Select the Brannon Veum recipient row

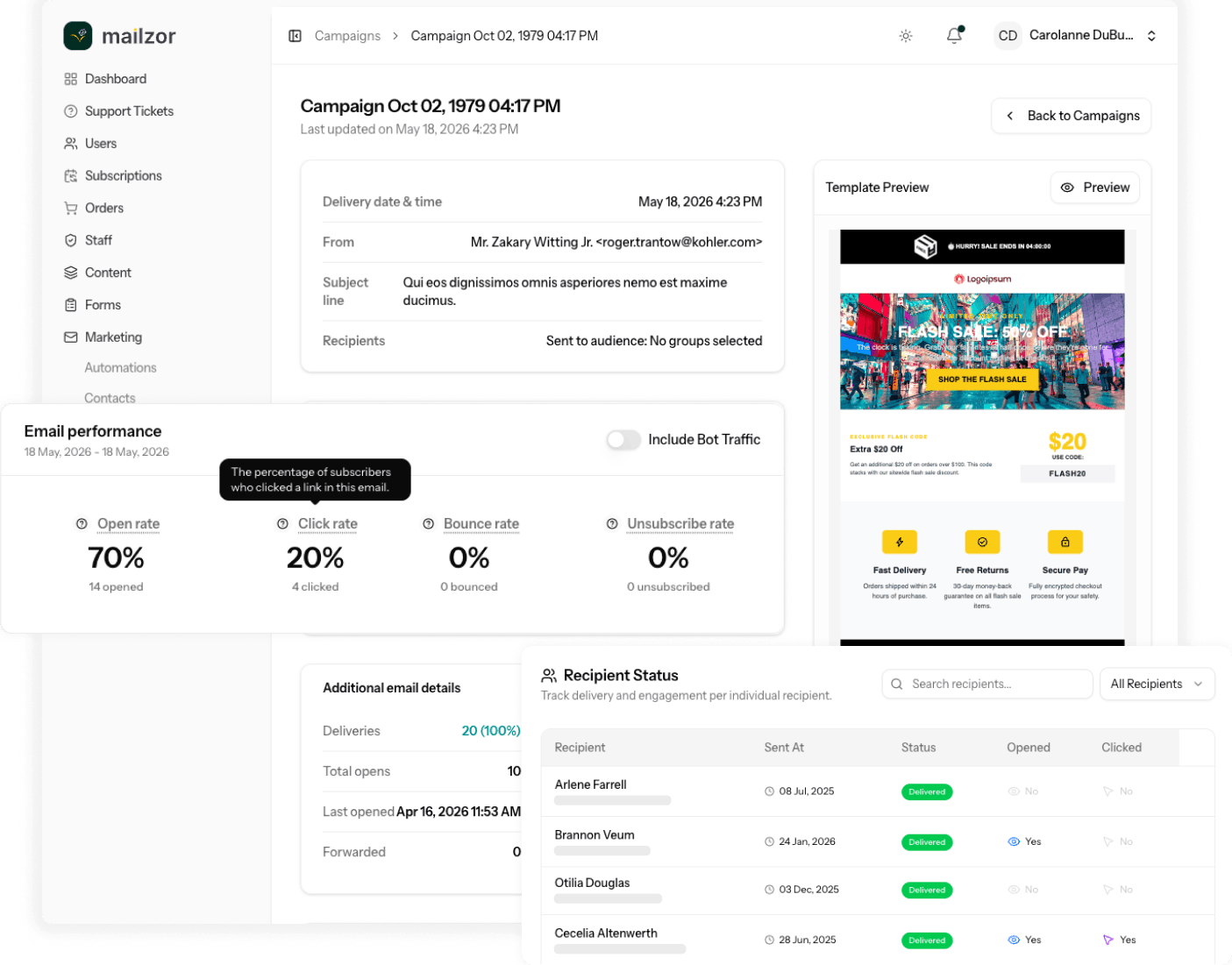pos(877,841)
